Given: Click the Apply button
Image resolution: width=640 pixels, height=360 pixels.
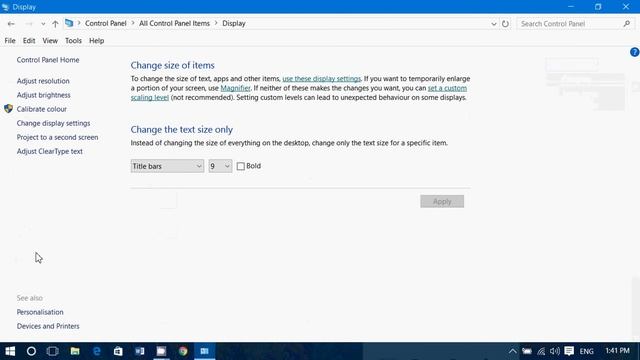Looking at the screenshot, I should tap(442, 201).
